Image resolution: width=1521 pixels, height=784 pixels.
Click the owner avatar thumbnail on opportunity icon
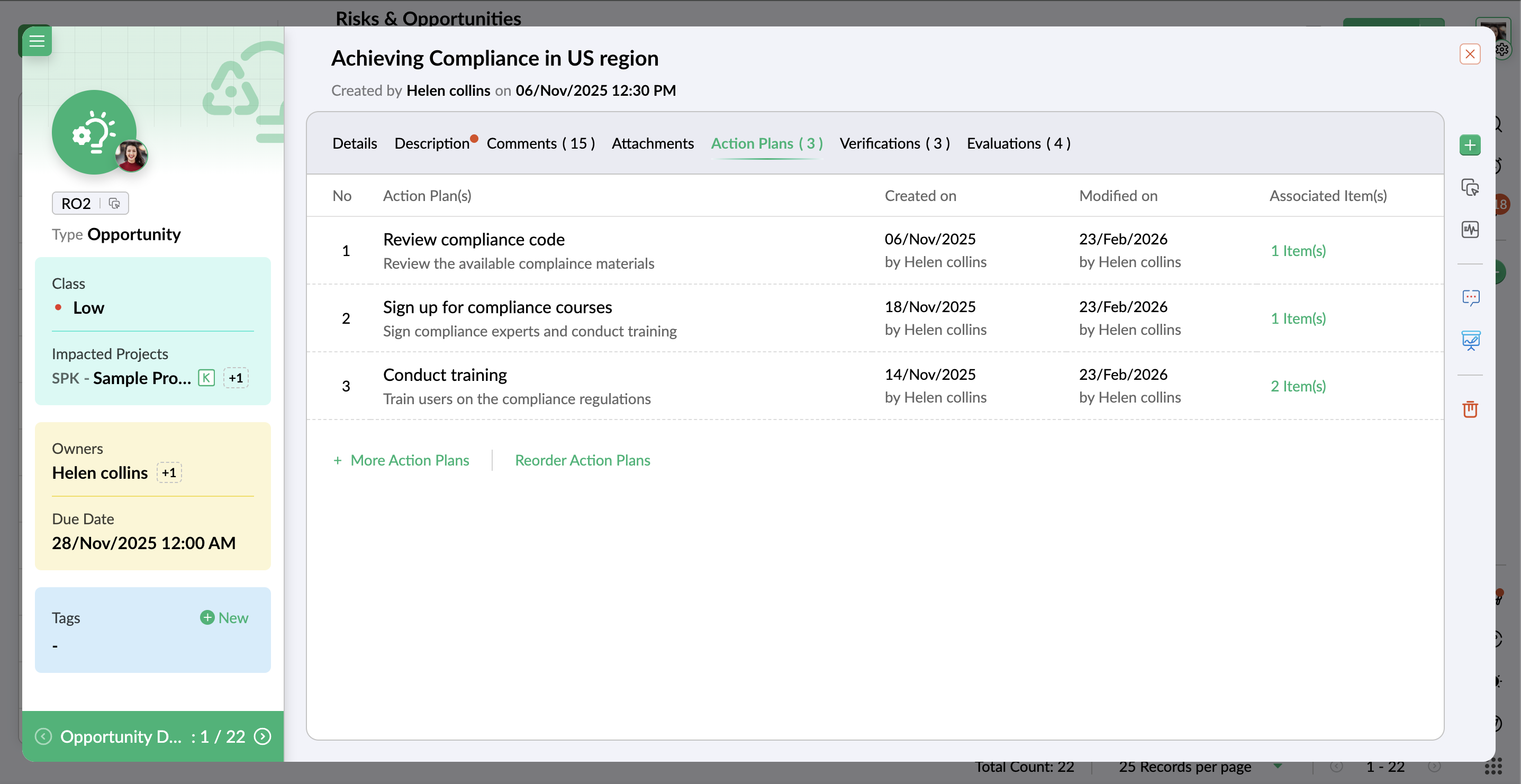click(x=131, y=156)
